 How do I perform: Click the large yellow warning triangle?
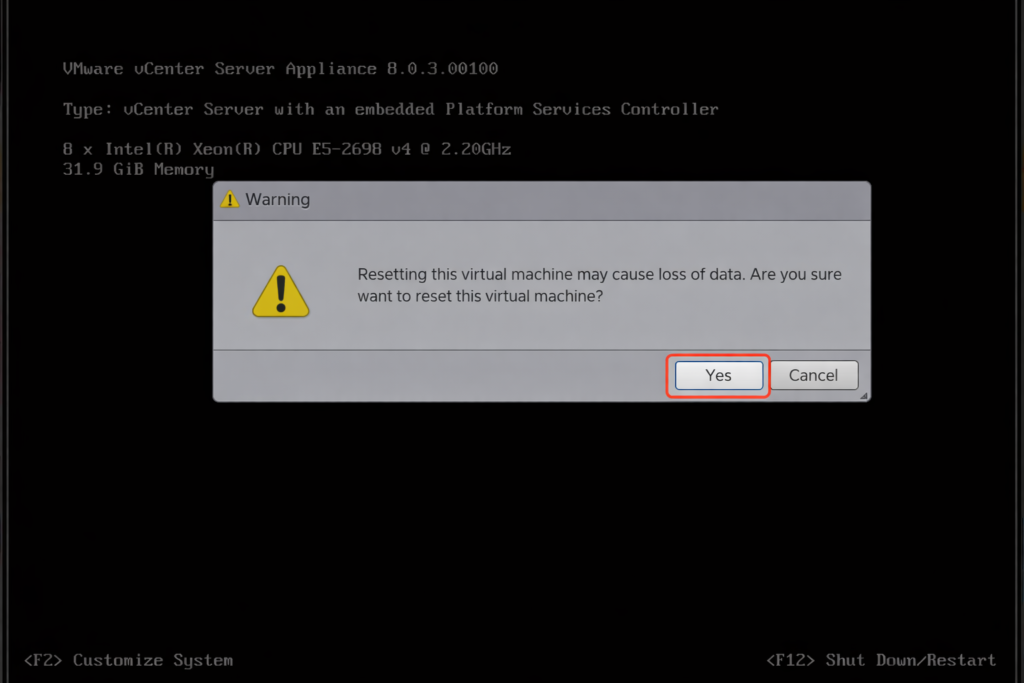tap(281, 291)
